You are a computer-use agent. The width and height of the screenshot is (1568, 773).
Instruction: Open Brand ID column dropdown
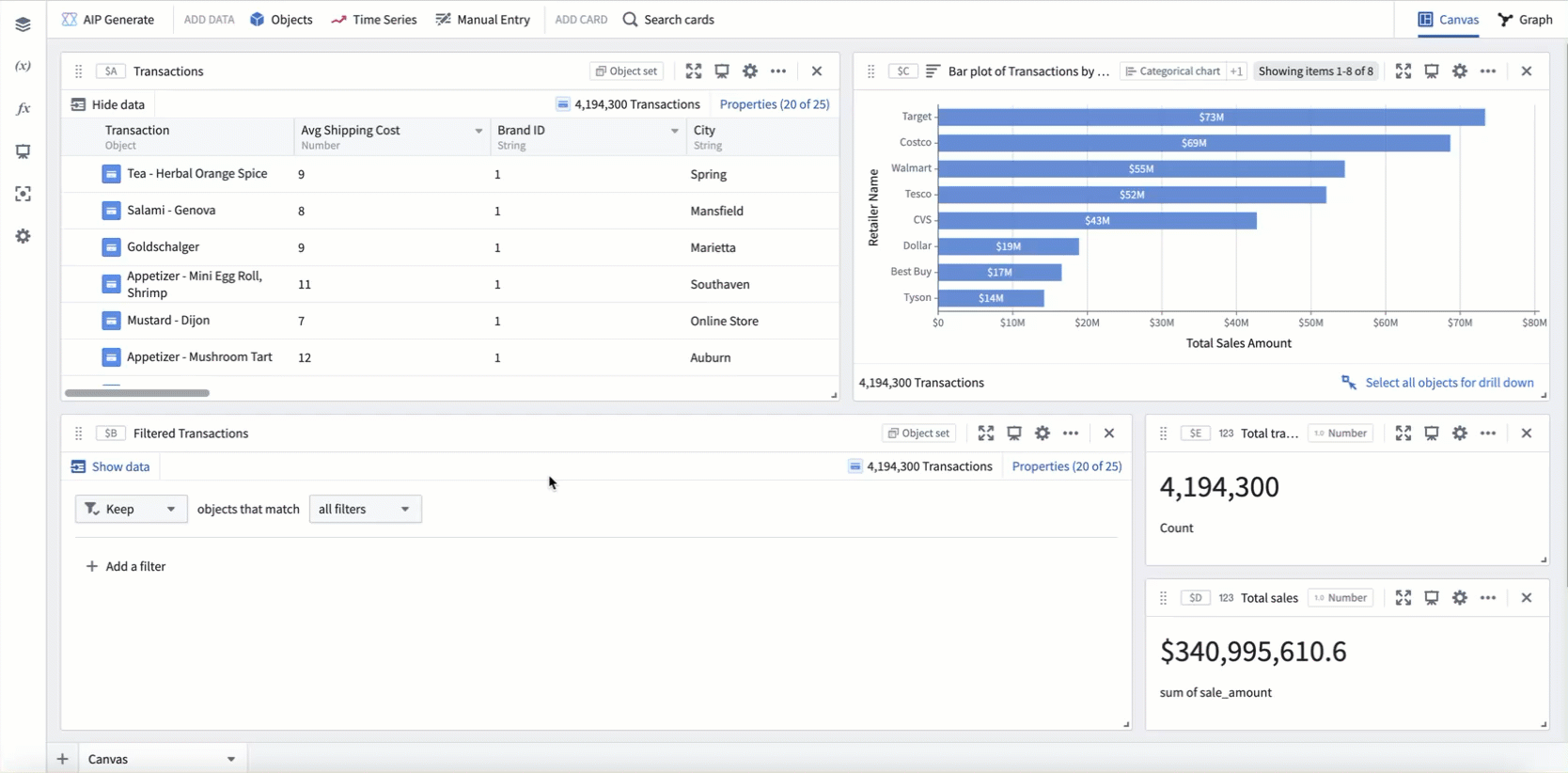(x=675, y=131)
